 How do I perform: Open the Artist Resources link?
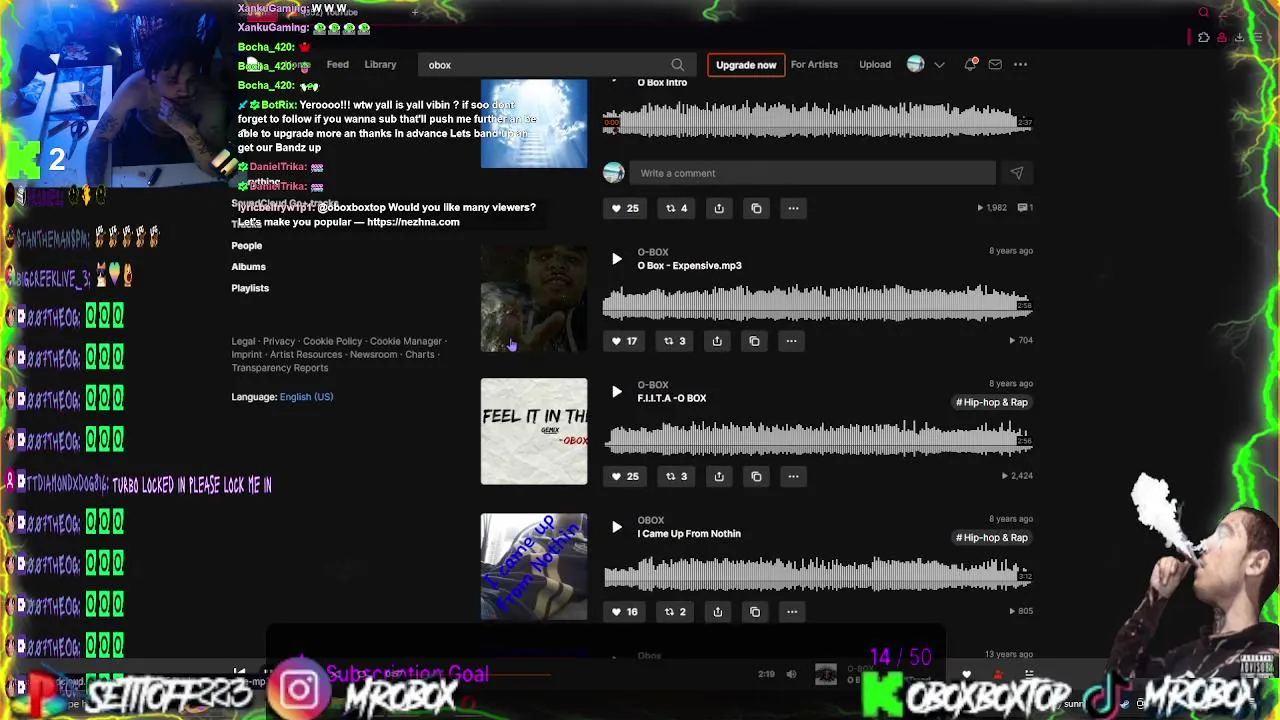click(306, 355)
